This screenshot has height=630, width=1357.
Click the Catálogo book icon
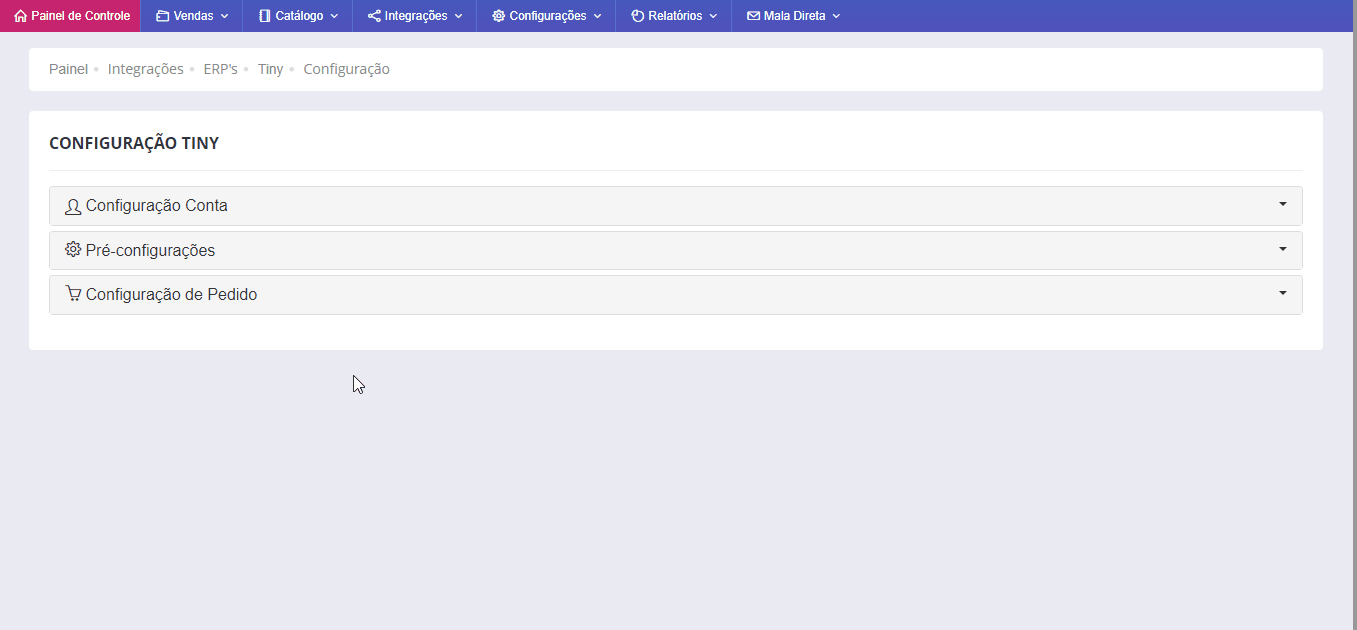click(x=265, y=16)
